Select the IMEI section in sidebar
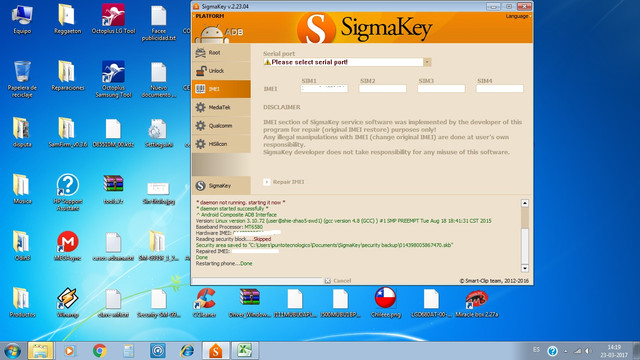The image size is (640, 360). click(221, 89)
